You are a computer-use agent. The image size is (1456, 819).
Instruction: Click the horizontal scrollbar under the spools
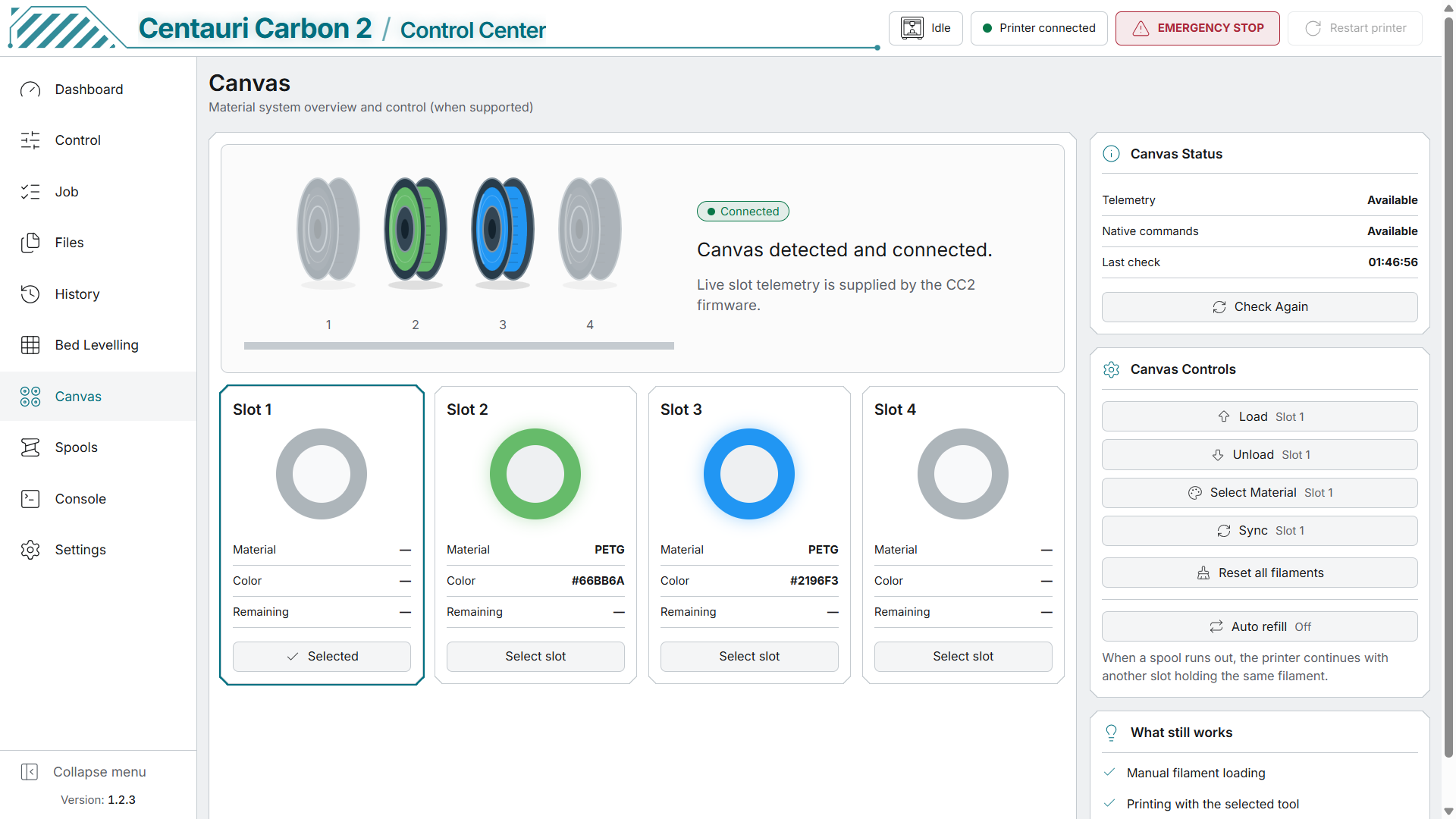(459, 346)
